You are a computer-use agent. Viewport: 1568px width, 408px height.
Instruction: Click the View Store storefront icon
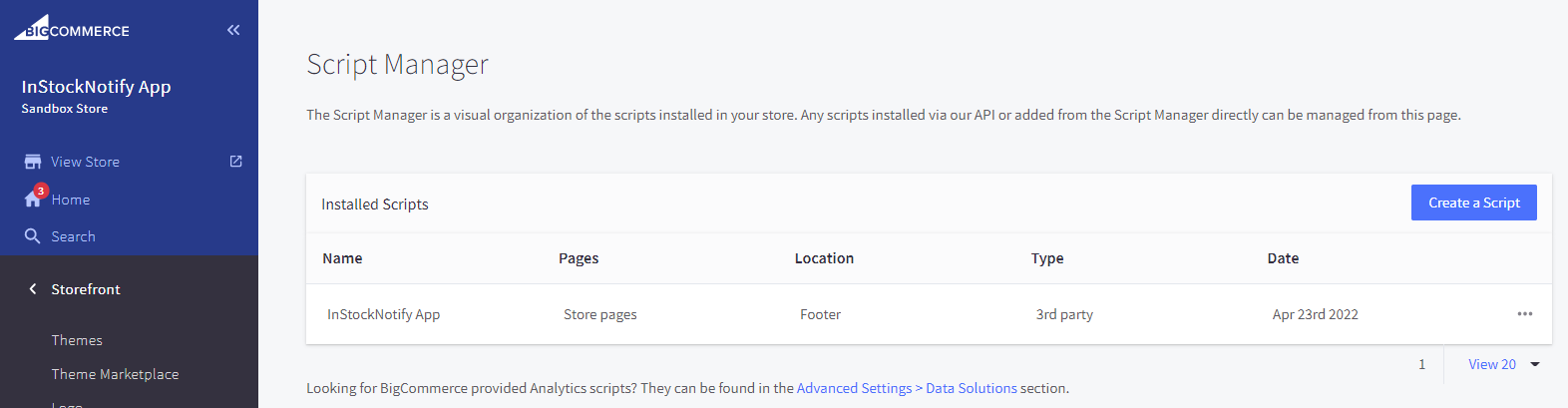tap(33, 162)
